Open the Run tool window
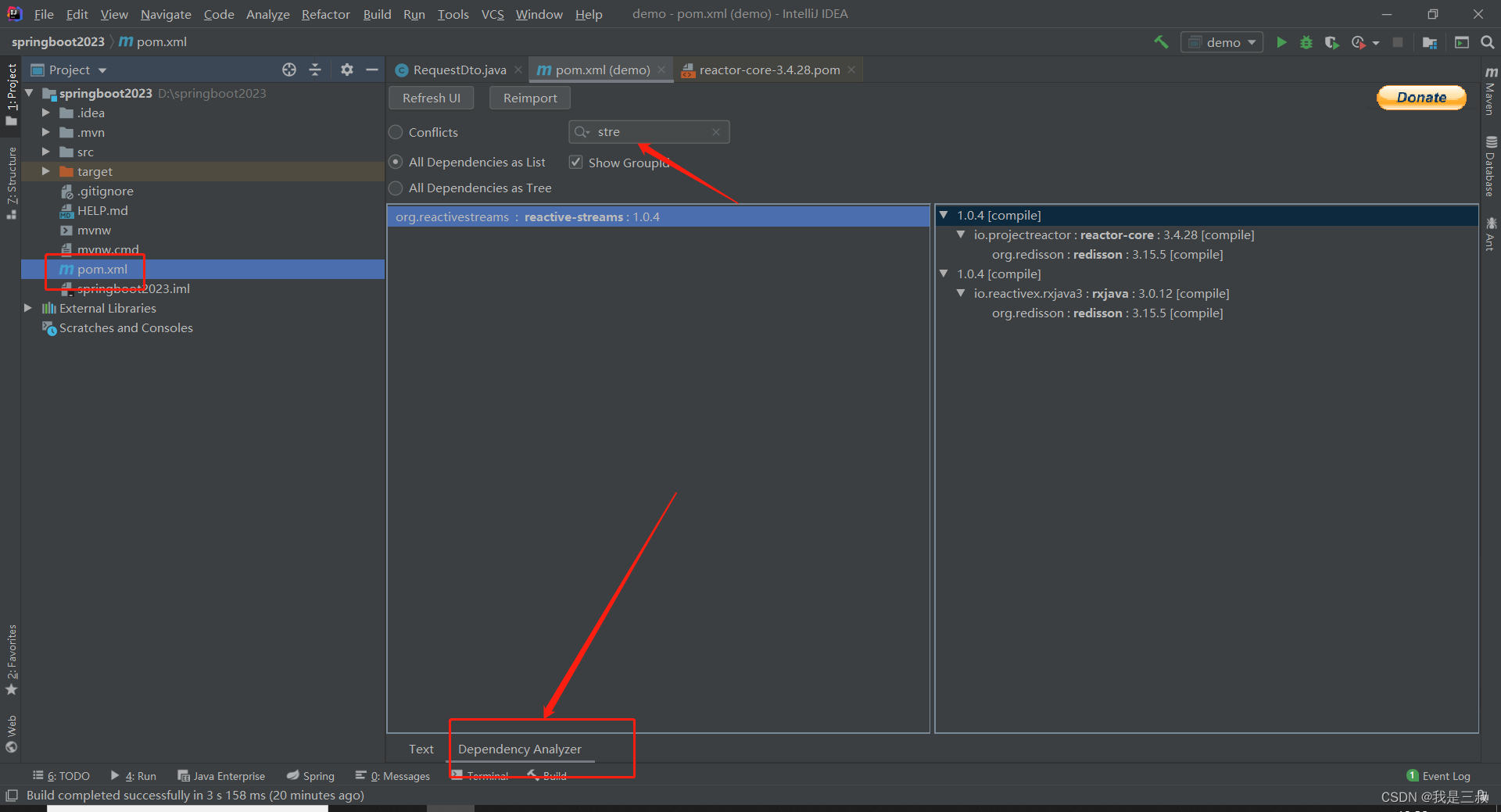This screenshot has width=1501, height=812. 134,776
